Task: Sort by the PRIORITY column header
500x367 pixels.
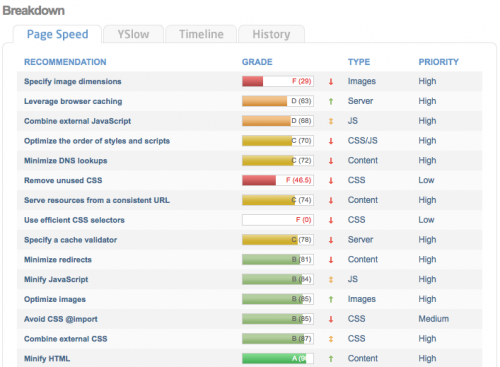Action: [x=438, y=62]
